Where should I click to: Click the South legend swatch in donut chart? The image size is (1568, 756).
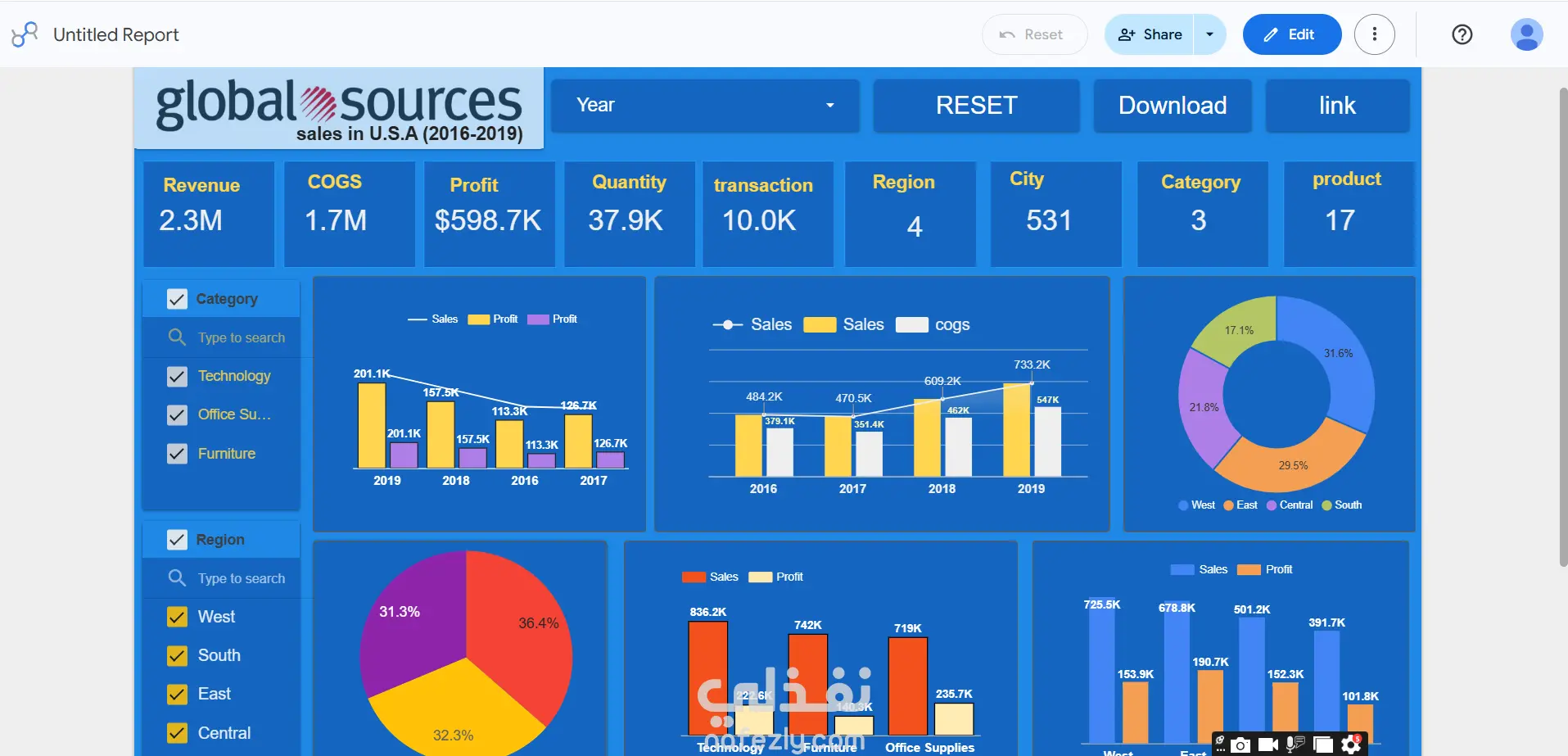pos(1326,505)
